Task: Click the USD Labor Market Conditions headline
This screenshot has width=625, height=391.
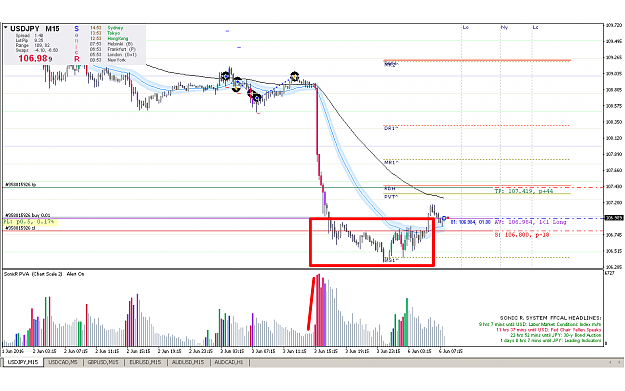Action: [540, 324]
